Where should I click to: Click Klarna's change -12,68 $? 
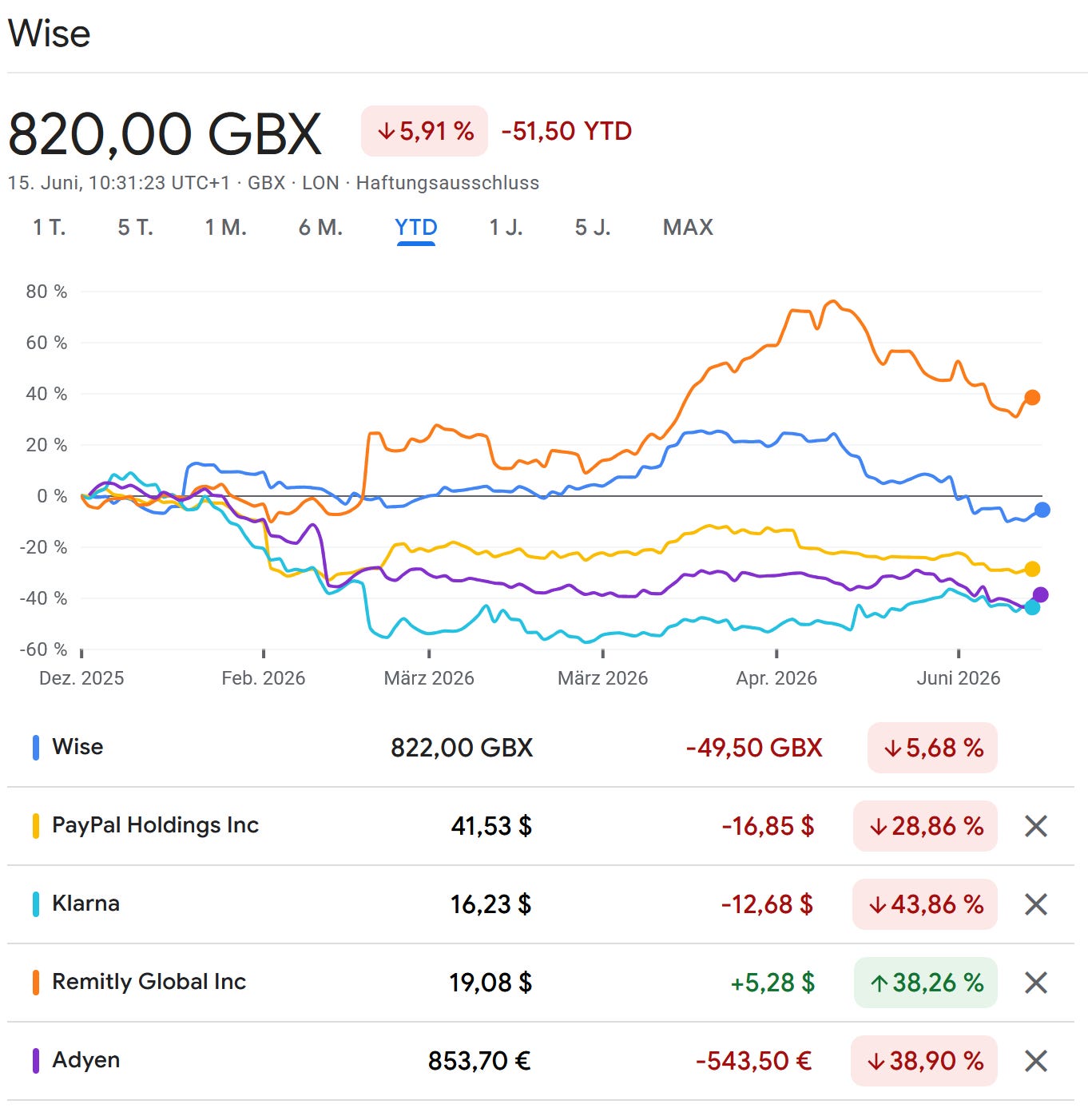click(767, 904)
